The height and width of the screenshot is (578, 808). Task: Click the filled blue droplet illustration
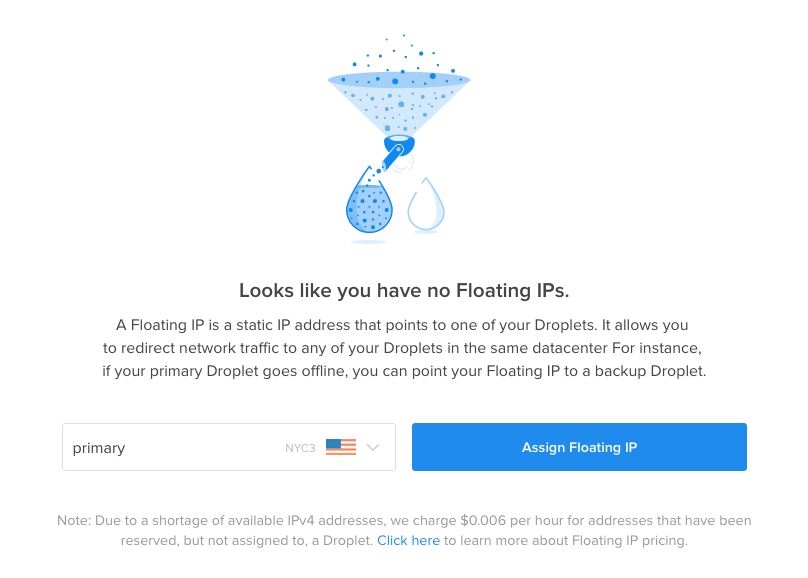369,204
